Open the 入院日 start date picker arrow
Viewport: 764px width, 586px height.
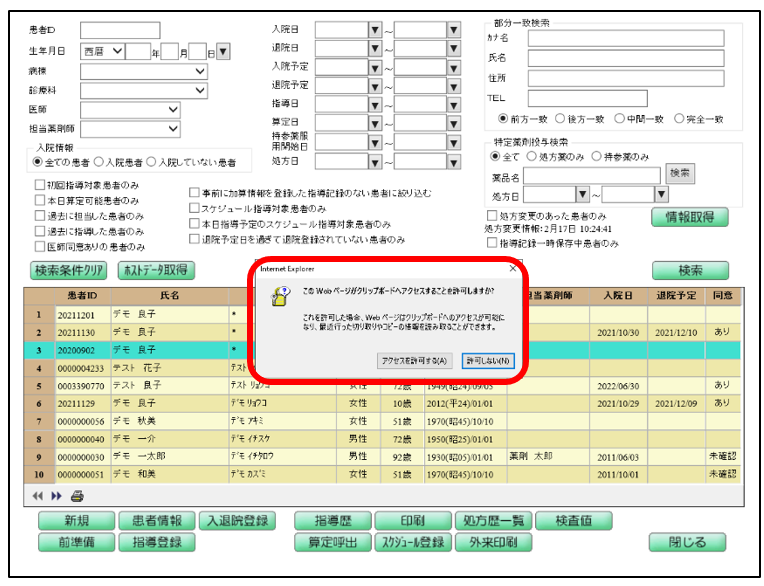click(375, 31)
